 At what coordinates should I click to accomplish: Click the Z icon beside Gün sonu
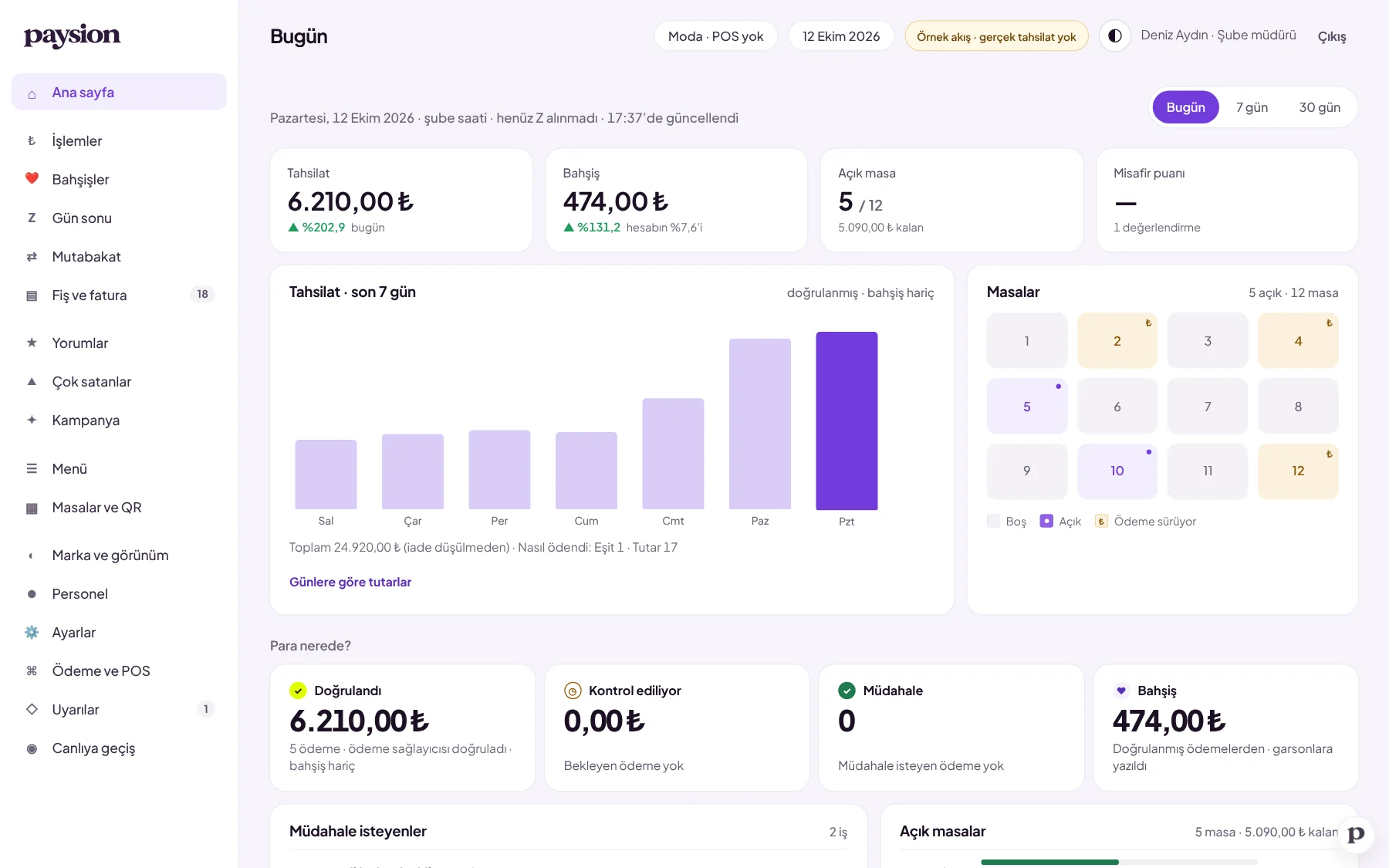pos(32,218)
